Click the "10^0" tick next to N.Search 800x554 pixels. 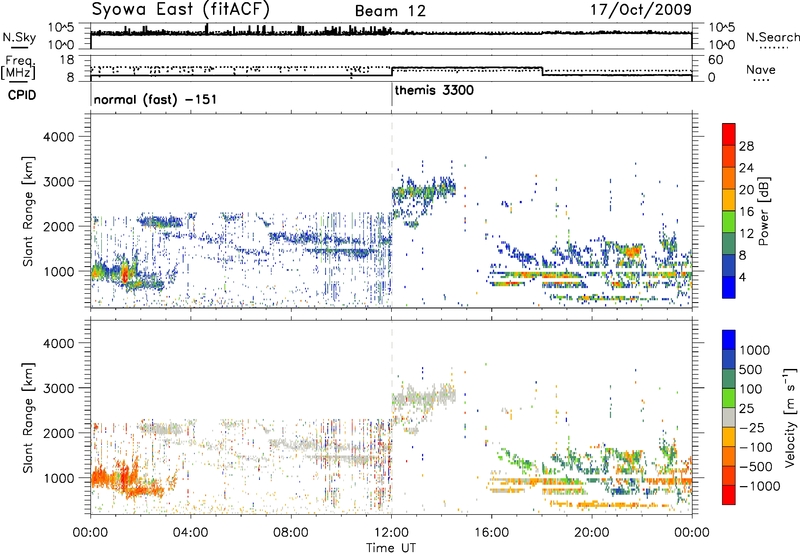722,45
